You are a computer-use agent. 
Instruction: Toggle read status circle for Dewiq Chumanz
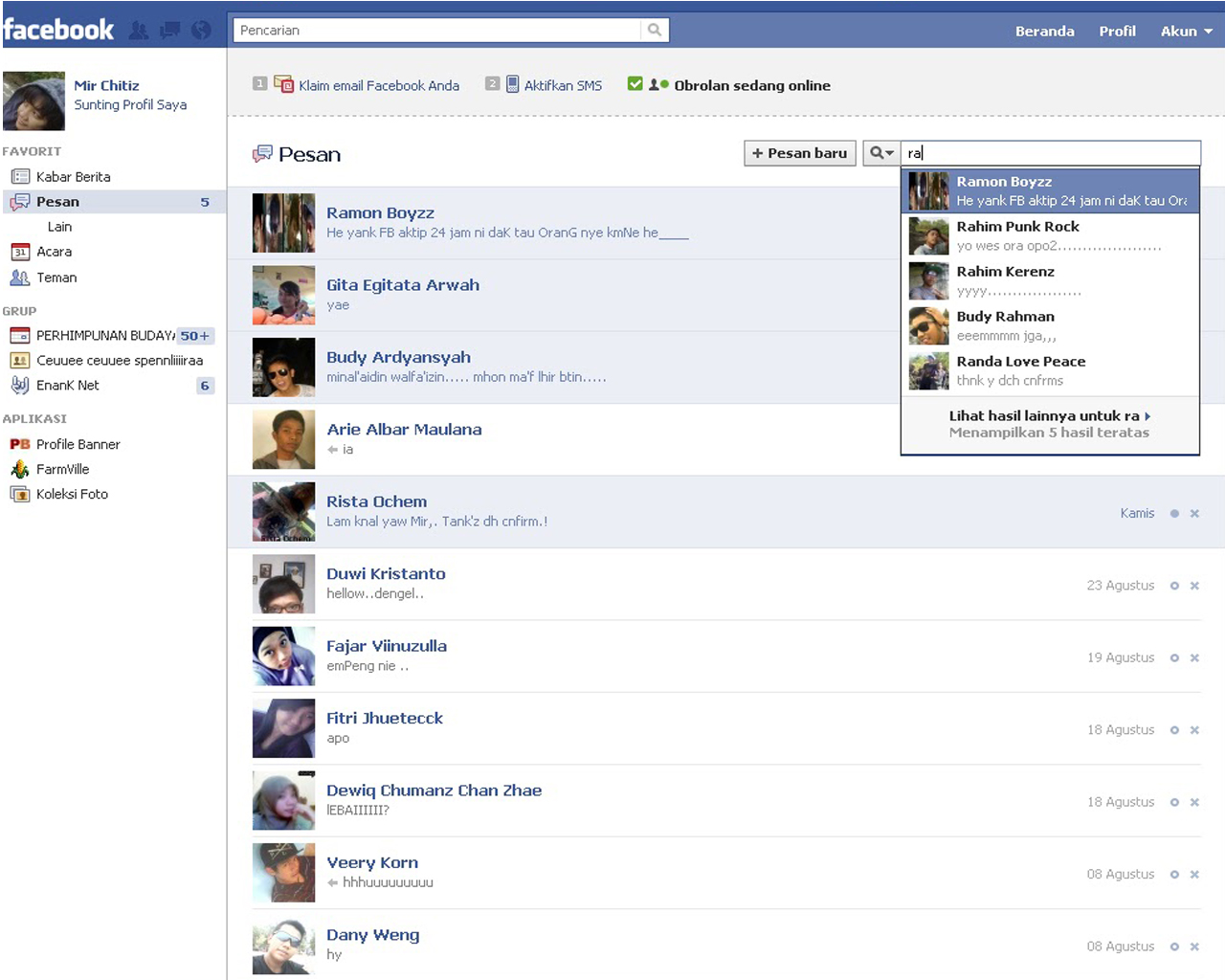(x=1174, y=802)
